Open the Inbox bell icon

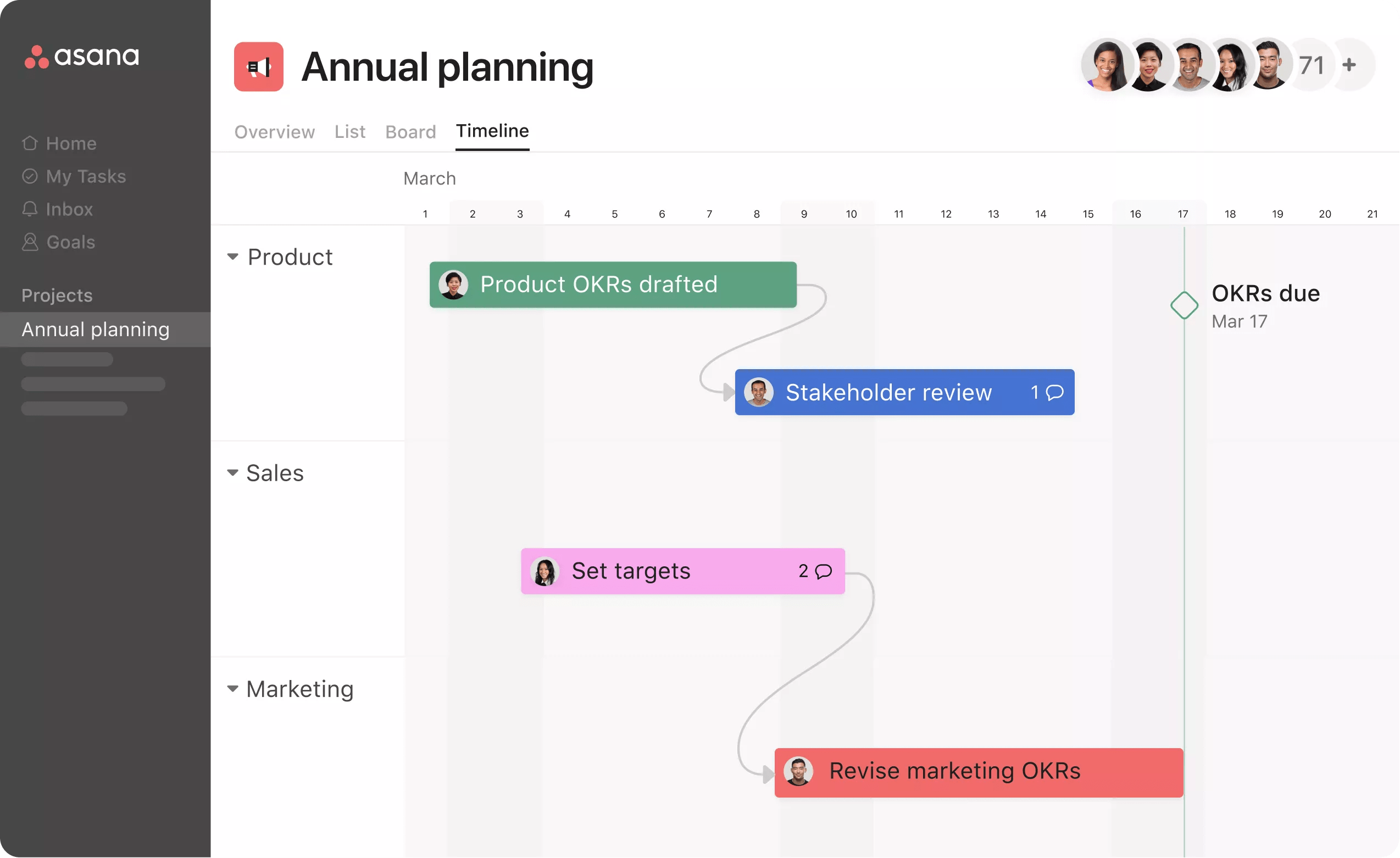click(30, 209)
